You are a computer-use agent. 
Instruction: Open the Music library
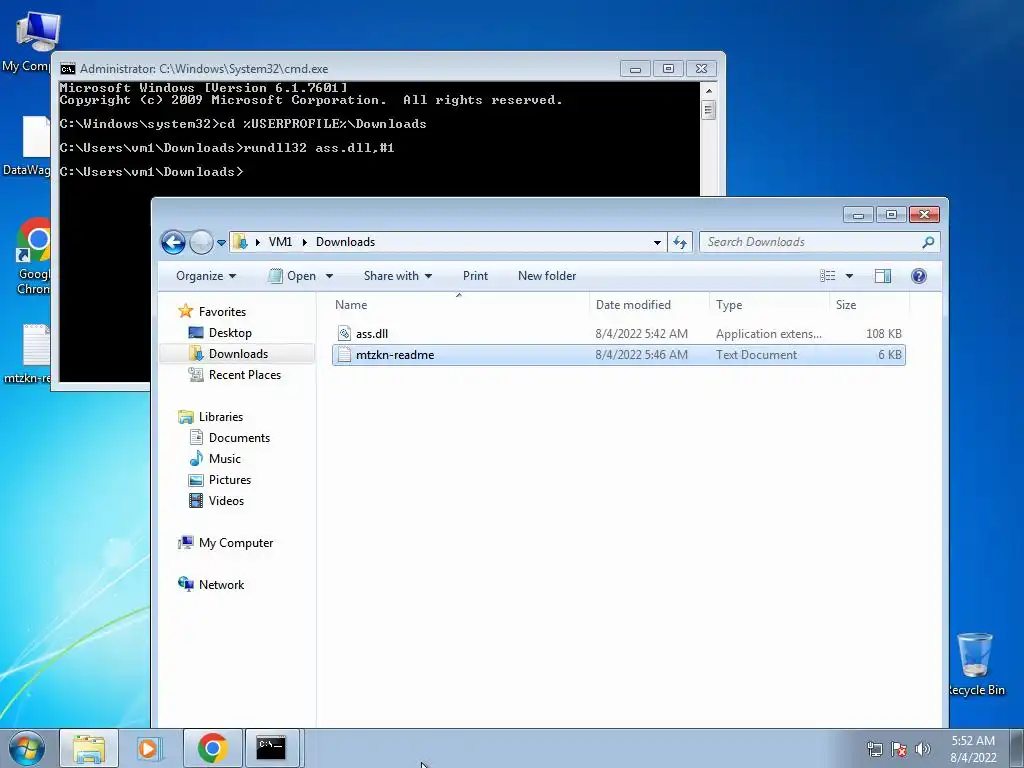[x=225, y=458]
